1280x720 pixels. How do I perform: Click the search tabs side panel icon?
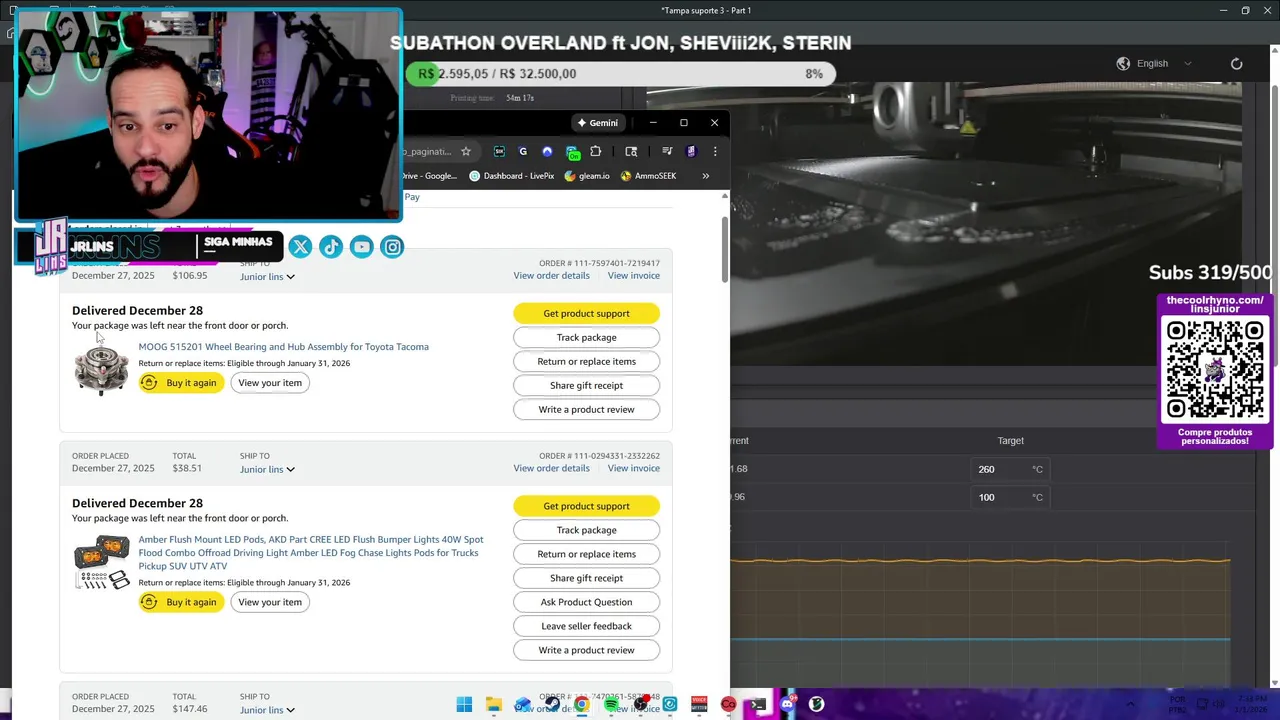tap(631, 151)
